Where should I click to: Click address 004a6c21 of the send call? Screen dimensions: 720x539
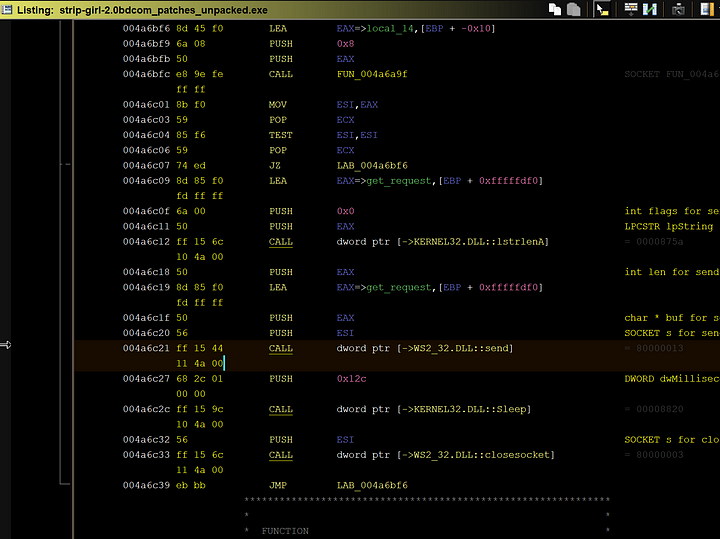pos(146,348)
